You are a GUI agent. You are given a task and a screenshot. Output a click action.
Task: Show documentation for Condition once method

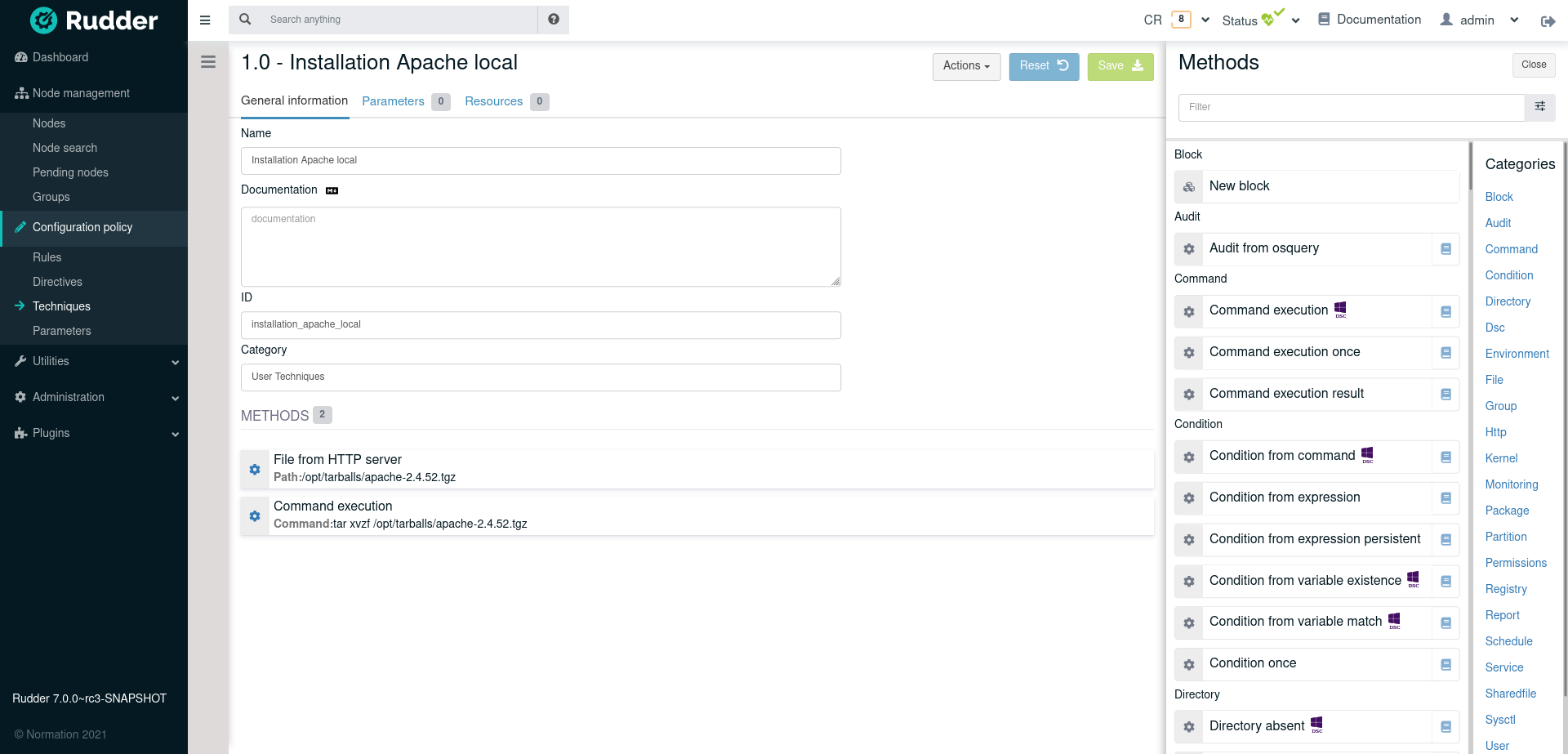pos(1446,663)
